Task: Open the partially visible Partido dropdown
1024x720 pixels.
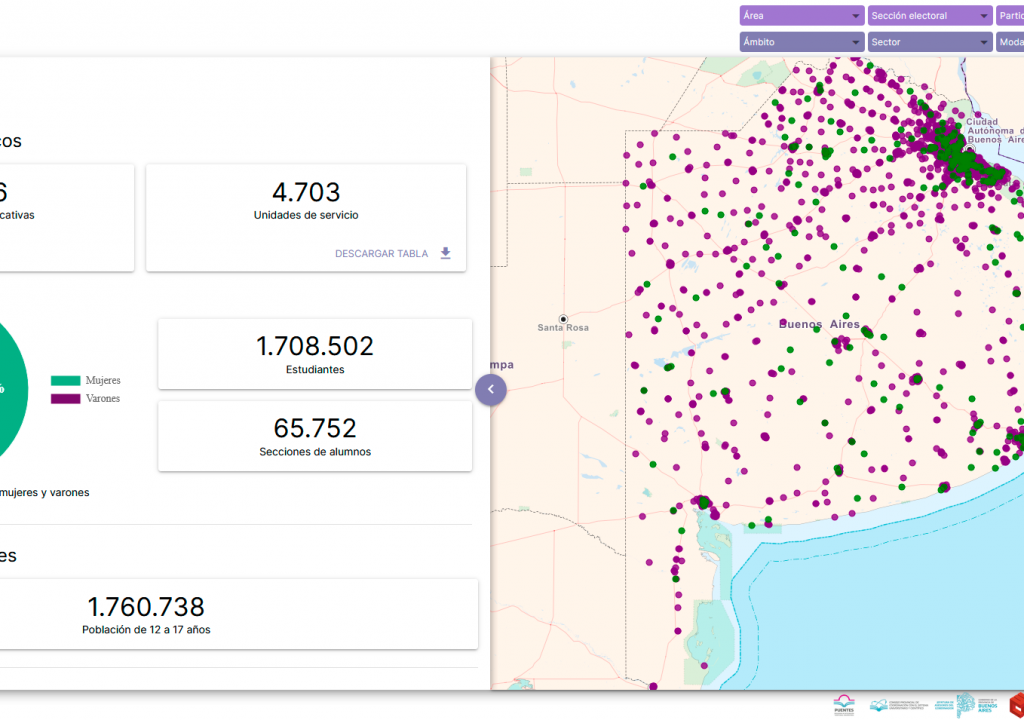Action: pos(1010,16)
